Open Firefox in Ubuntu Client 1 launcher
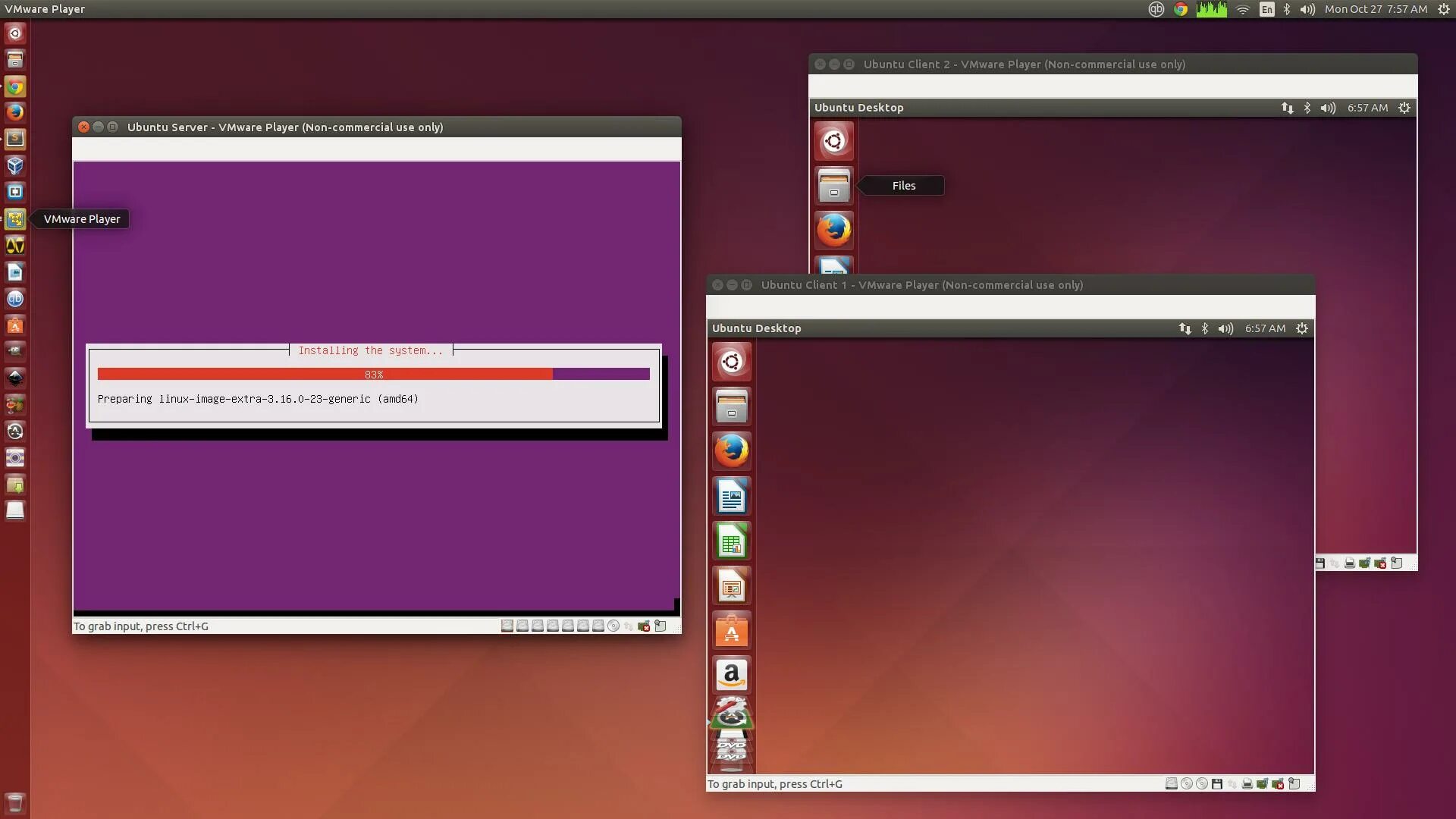The image size is (1456, 819). pyautogui.click(x=731, y=451)
